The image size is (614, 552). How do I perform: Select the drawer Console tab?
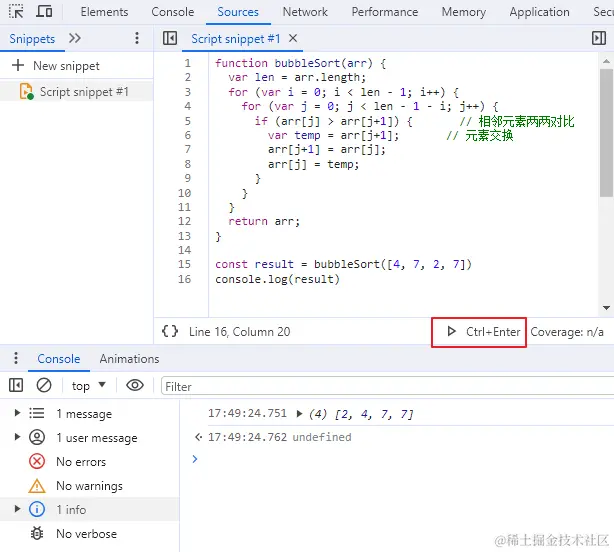(59, 359)
